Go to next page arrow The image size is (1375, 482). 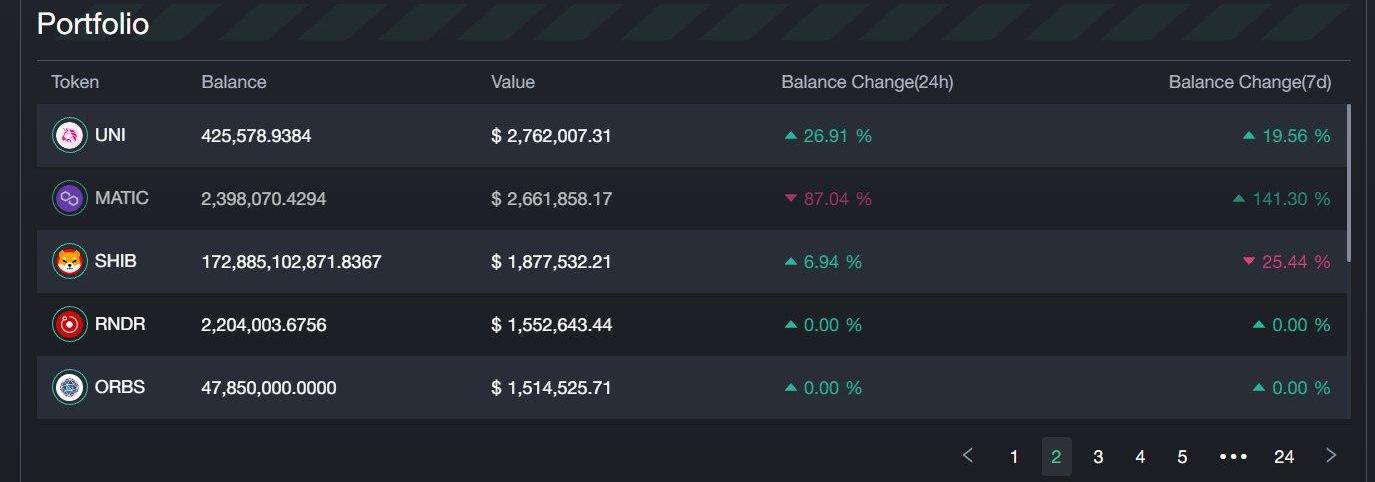(1330, 456)
